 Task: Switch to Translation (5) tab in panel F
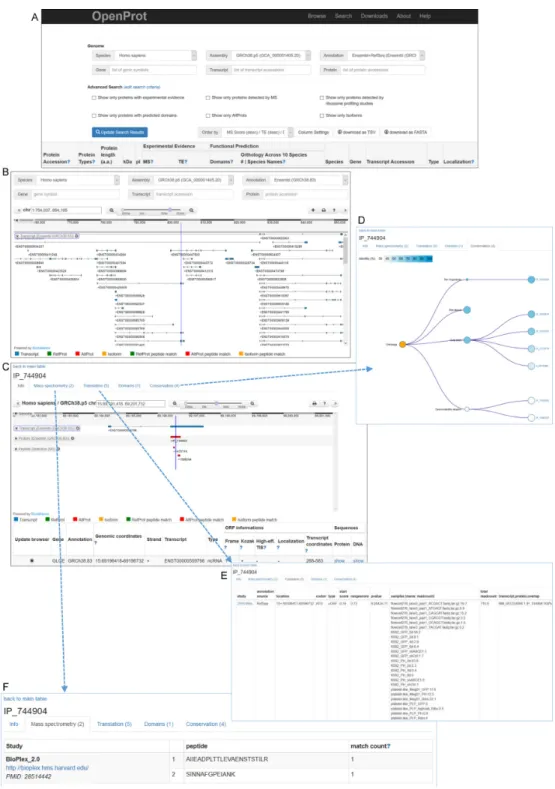(114, 724)
